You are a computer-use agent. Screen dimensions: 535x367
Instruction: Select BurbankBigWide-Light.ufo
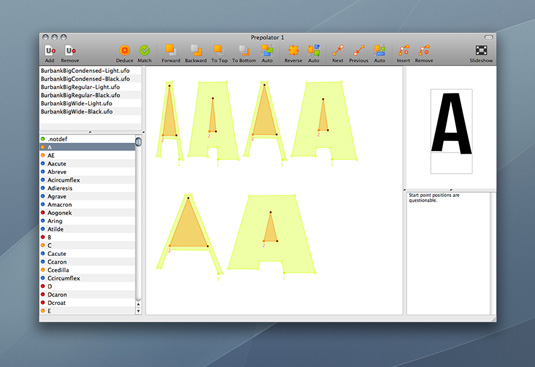click(x=90, y=103)
